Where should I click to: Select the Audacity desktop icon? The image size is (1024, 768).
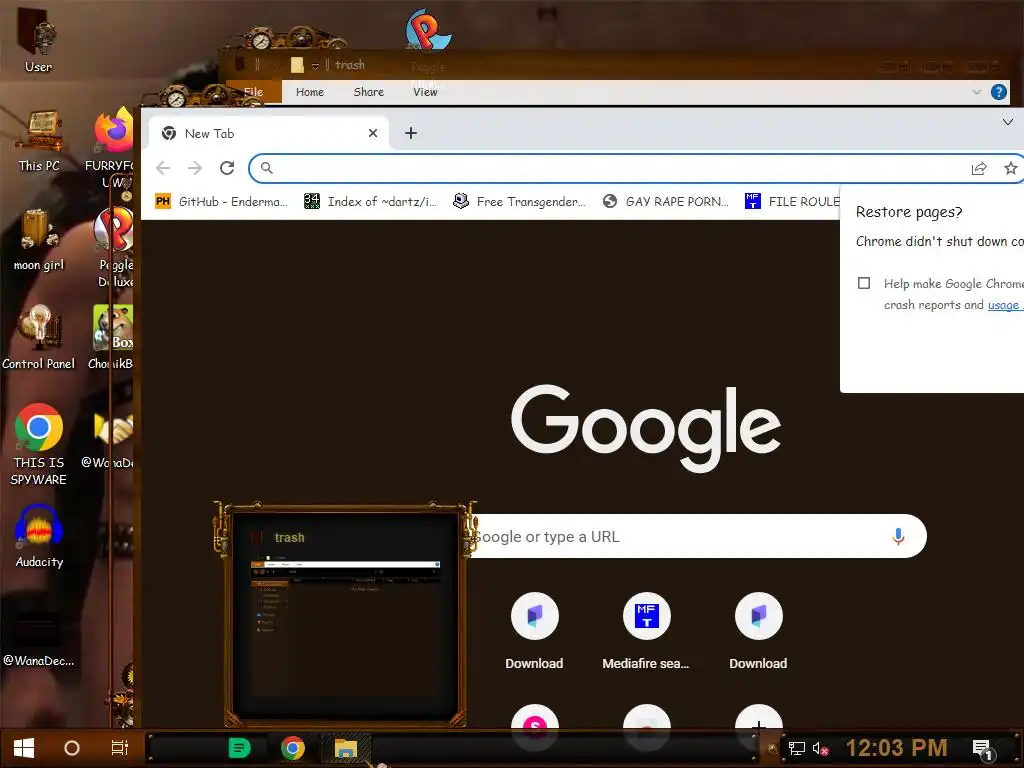39,537
